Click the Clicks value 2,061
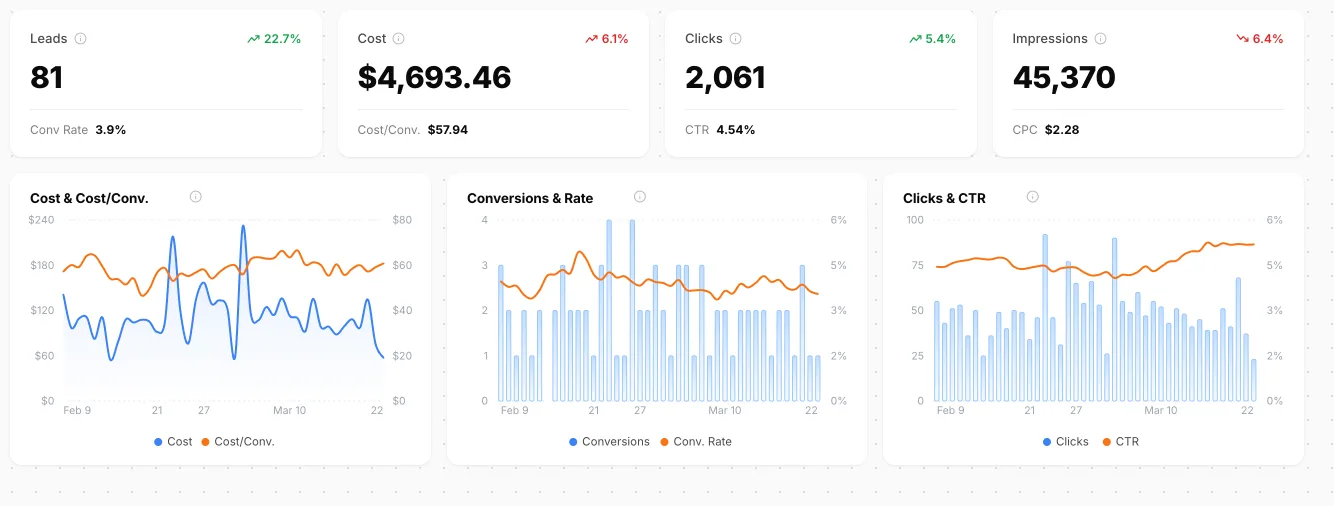The height and width of the screenshot is (506, 1334). [x=725, y=77]
